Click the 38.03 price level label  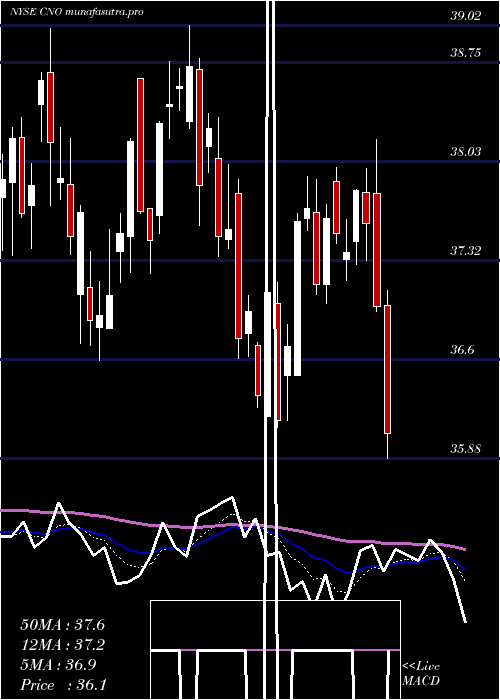[466, 152]
